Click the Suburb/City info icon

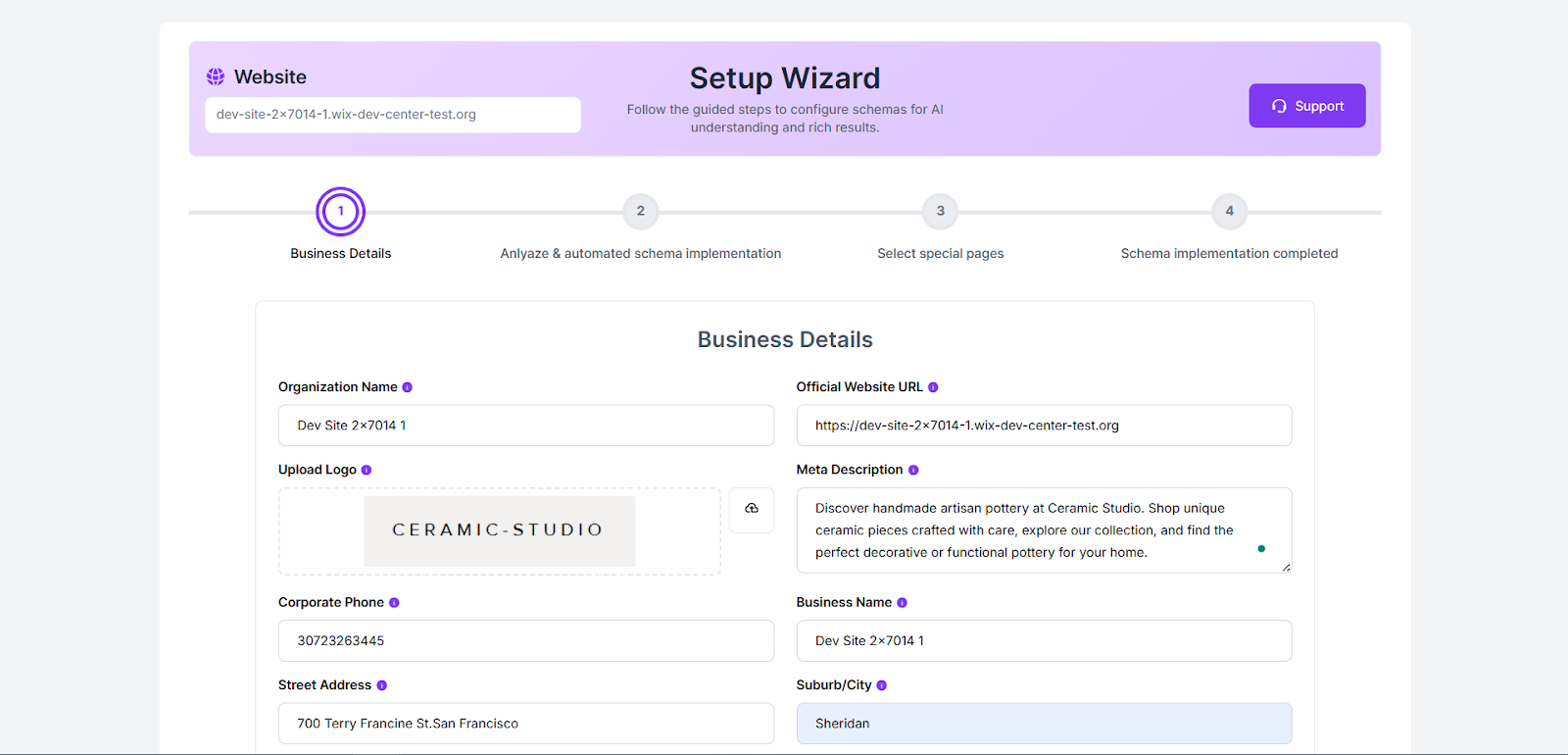pyautogui.click(x=881, y=685)
